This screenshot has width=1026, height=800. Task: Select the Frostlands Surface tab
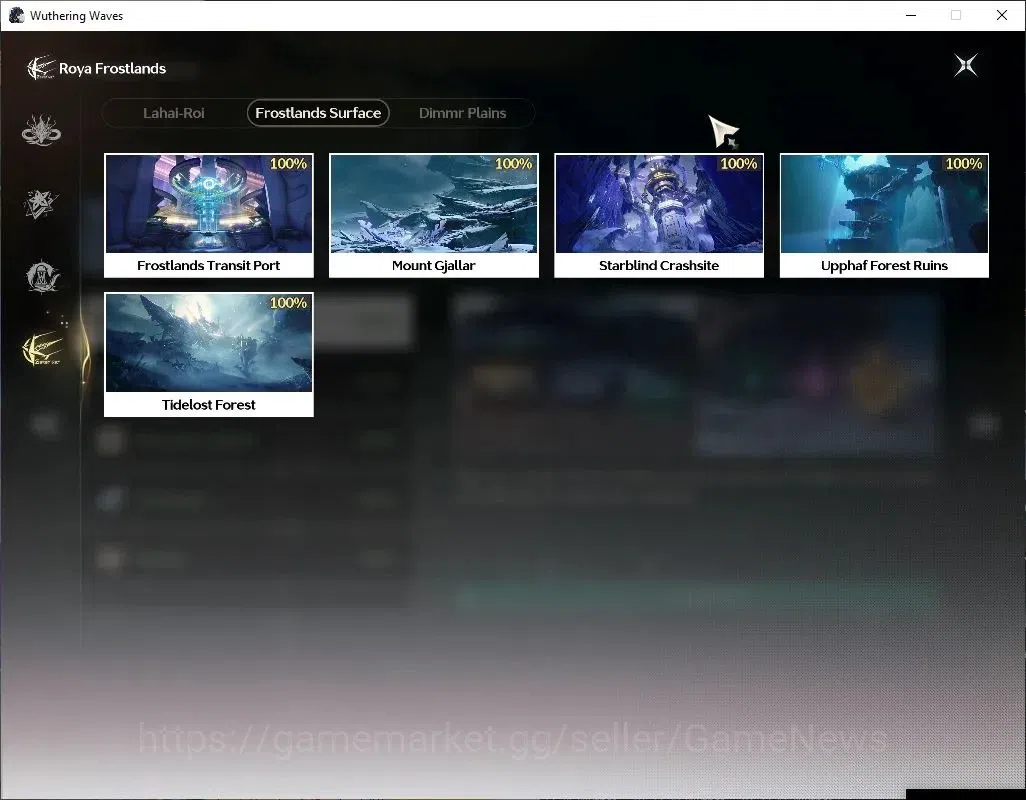(x=318, y=113)
